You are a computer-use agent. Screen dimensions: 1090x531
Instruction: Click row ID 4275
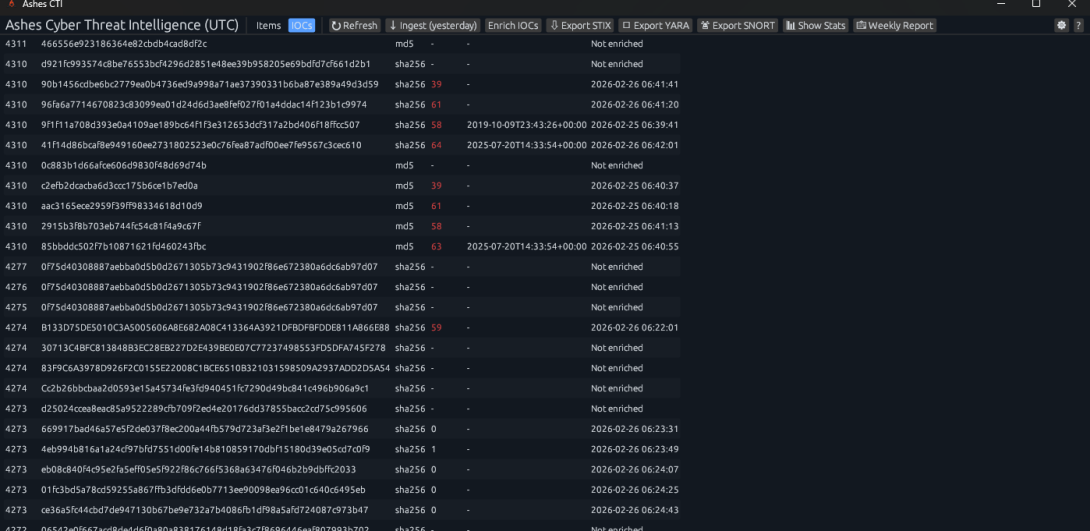[15, 307]
